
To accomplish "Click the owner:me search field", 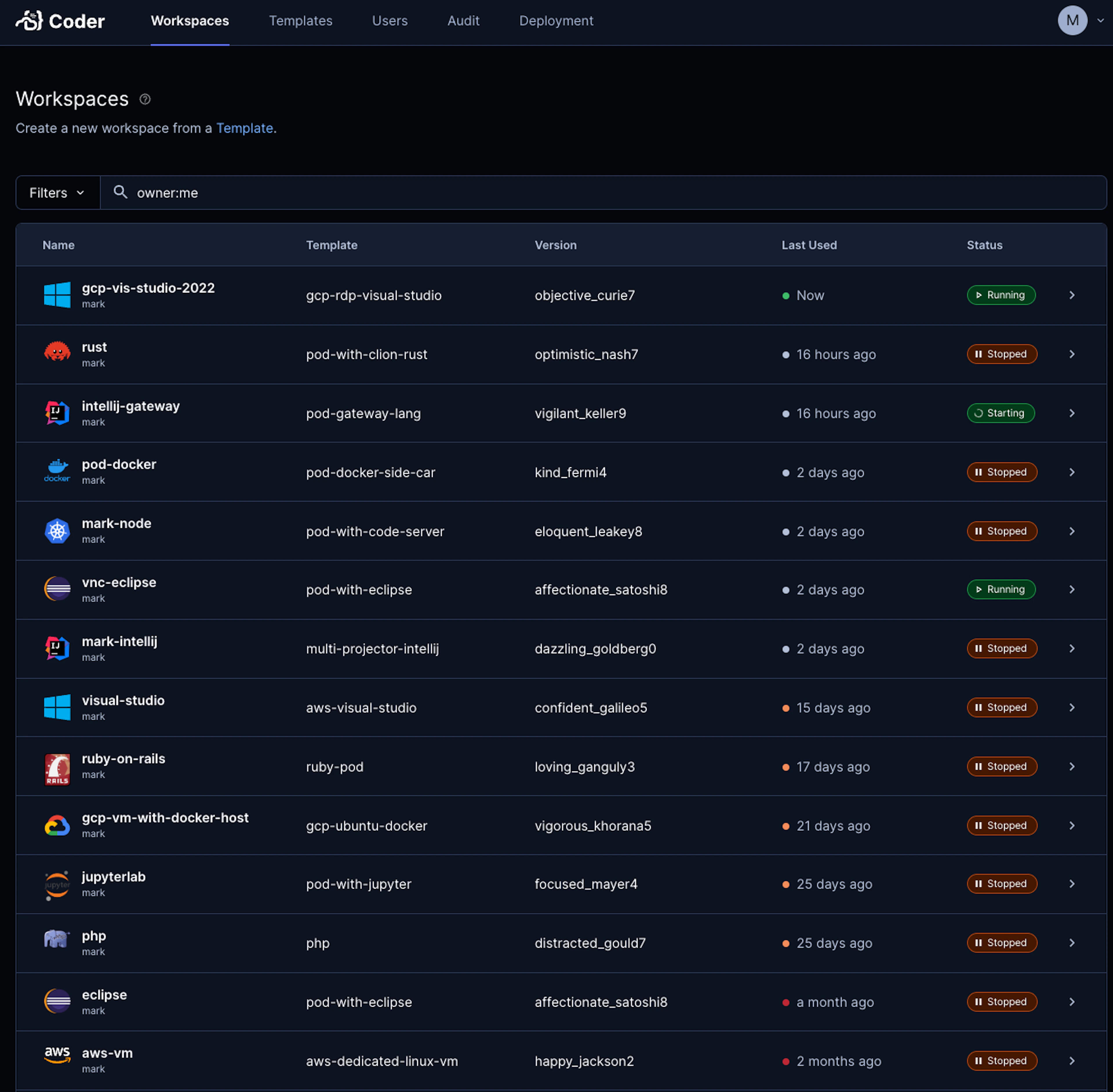I will pyautogui.click(x=603, y=193).
